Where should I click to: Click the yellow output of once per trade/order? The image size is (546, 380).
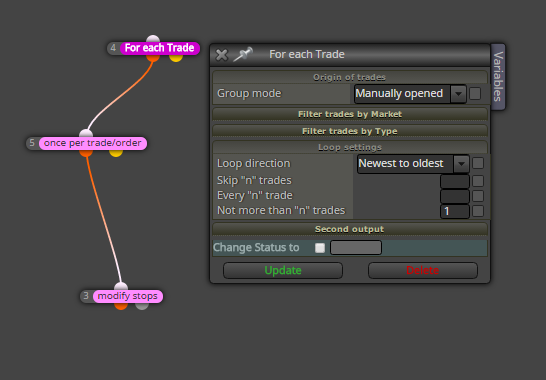(x=116, y=153)
